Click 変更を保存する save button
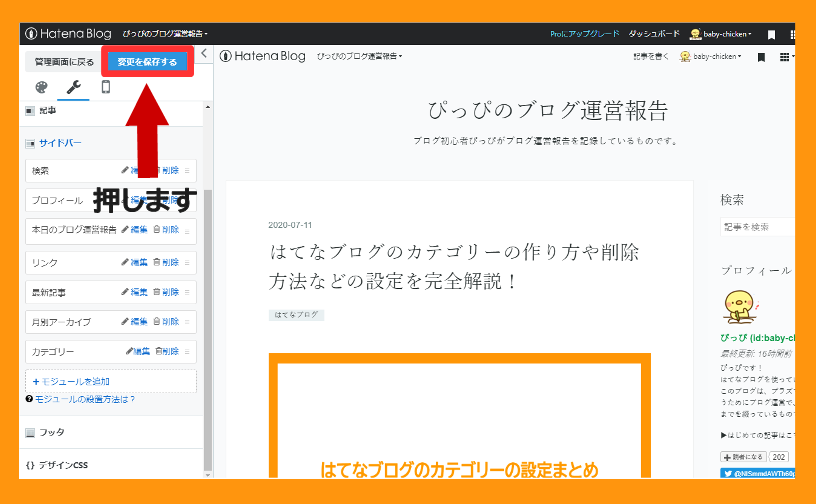Image resolution: width=816 pixels, height=504 pixels. coord(147,61)
